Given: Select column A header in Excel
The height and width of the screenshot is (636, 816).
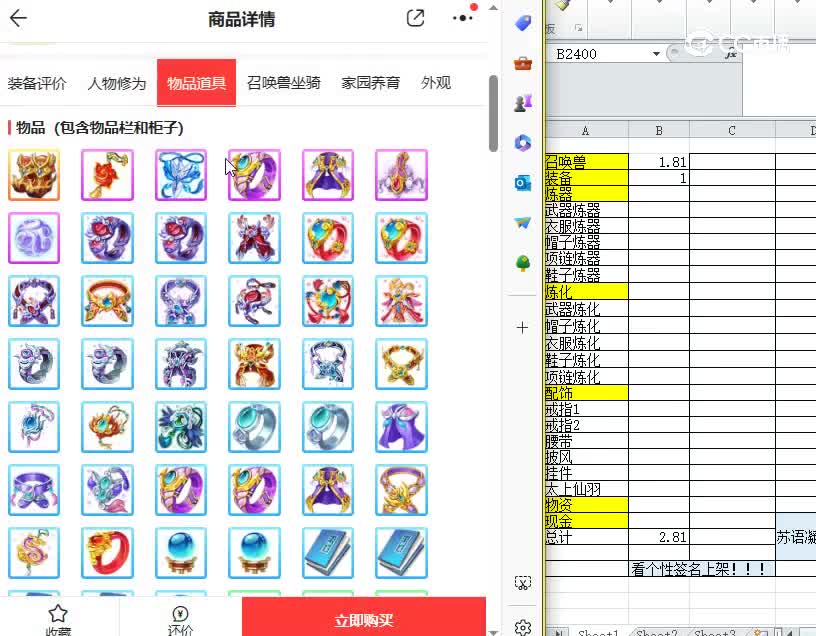Looking at the screenshot, I should 586,130.
